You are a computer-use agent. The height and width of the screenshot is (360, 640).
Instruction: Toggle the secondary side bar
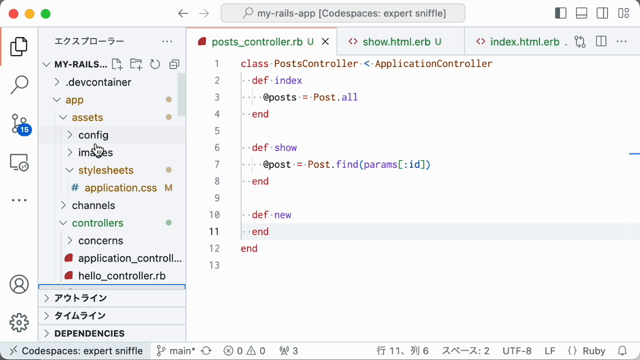pyautogui.click(x=602, y=13)
